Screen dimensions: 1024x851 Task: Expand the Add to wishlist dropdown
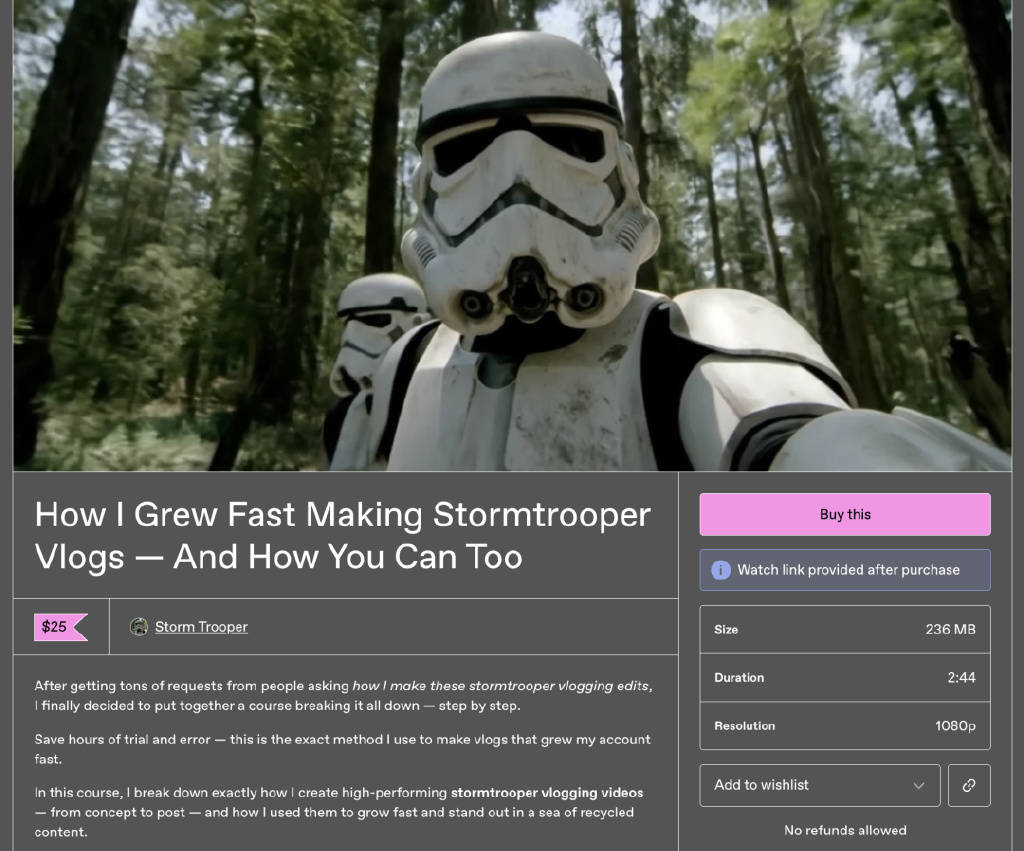(x=820, y=785)
